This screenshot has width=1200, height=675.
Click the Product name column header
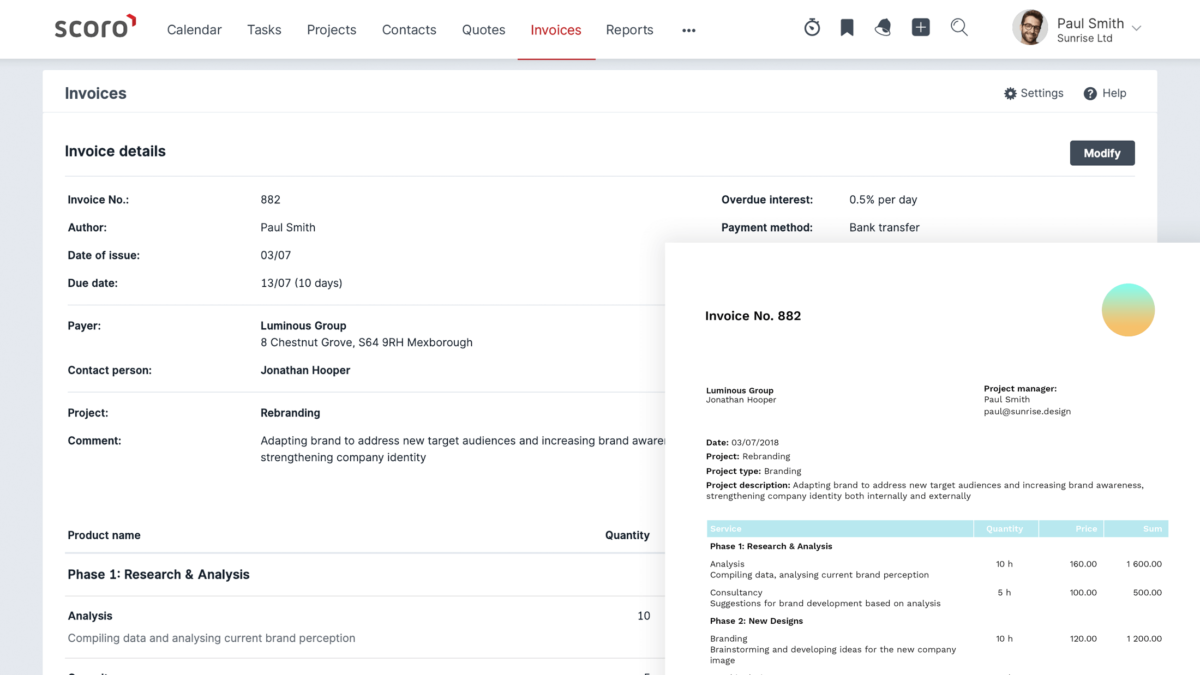(104, 535)
